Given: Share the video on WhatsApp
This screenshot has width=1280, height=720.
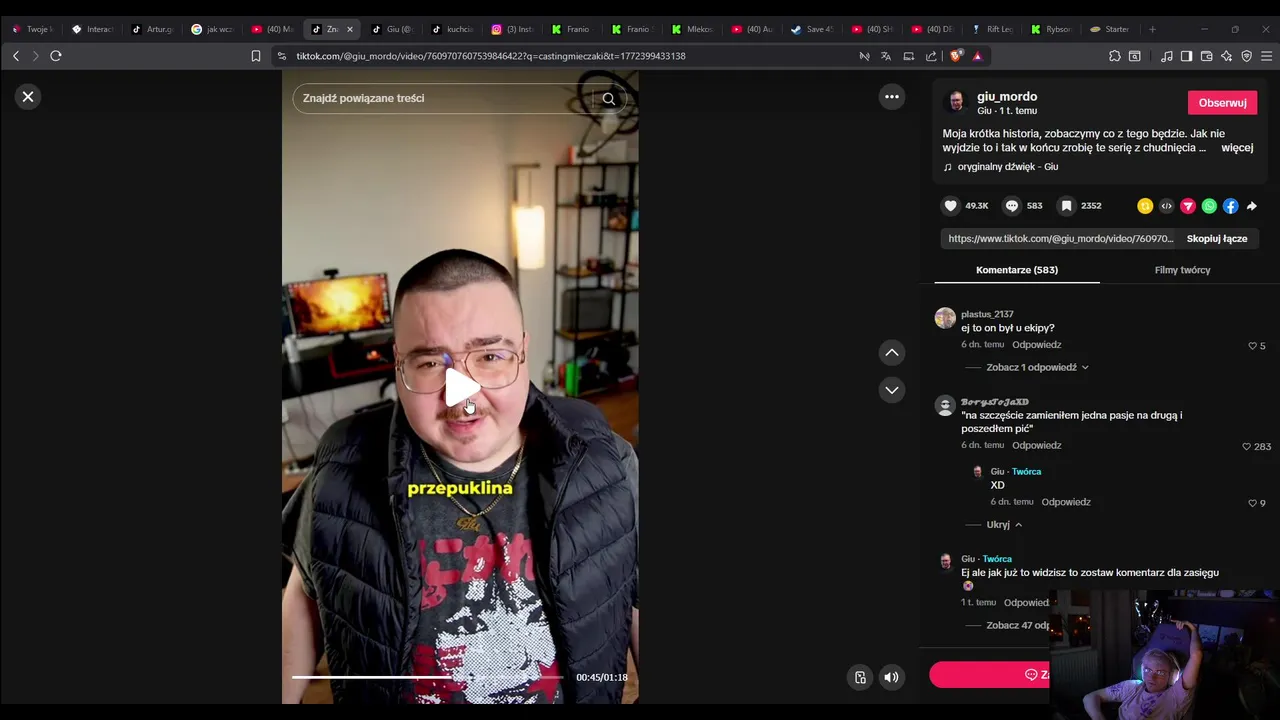Looking at the screenshot, I should click(1209, 206).
